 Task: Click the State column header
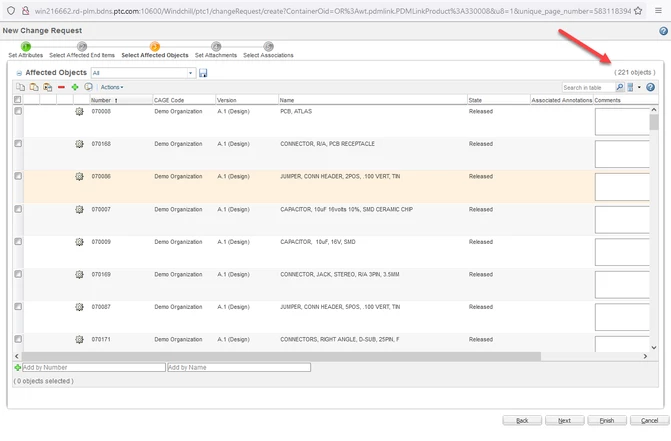point(499,100)
